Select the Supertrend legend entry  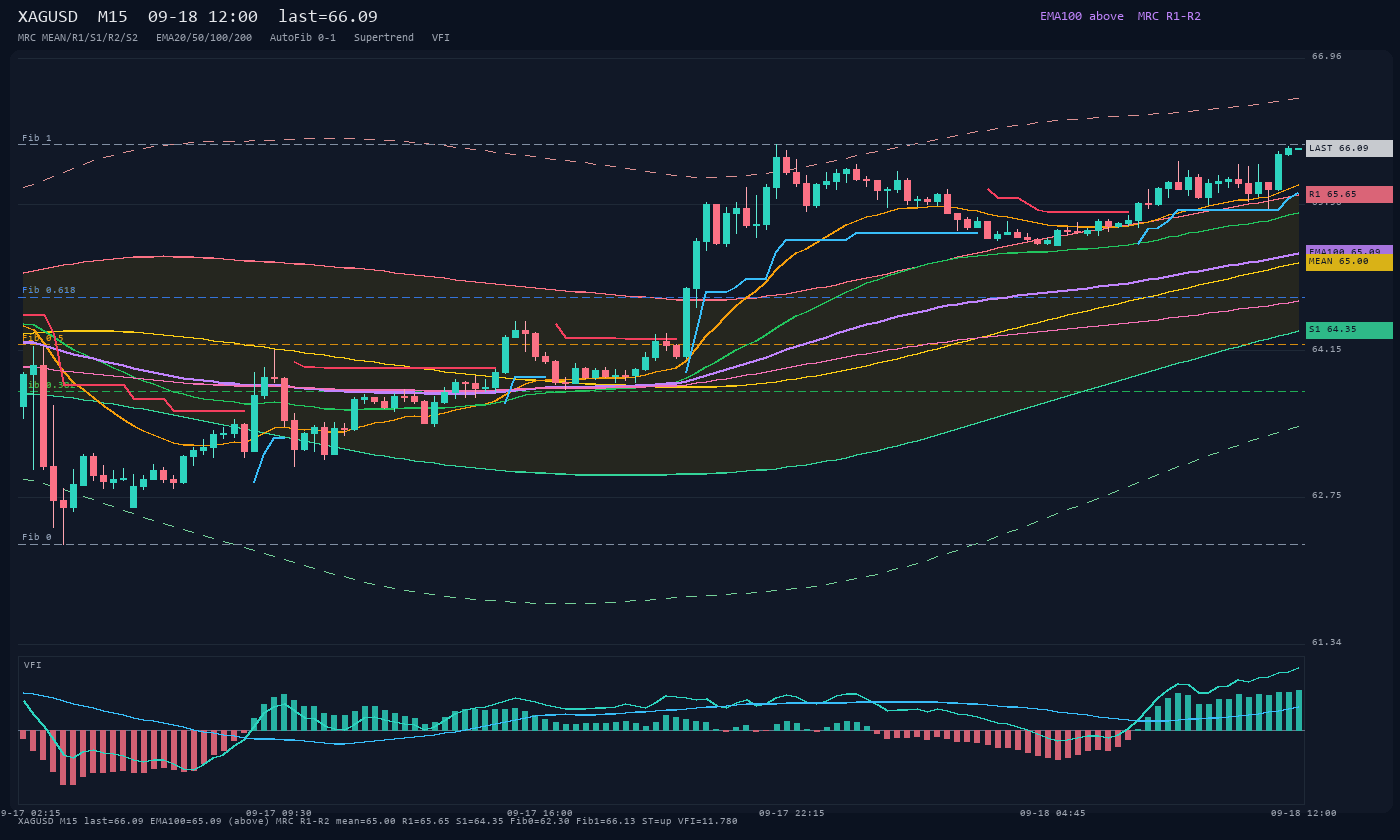384,38
